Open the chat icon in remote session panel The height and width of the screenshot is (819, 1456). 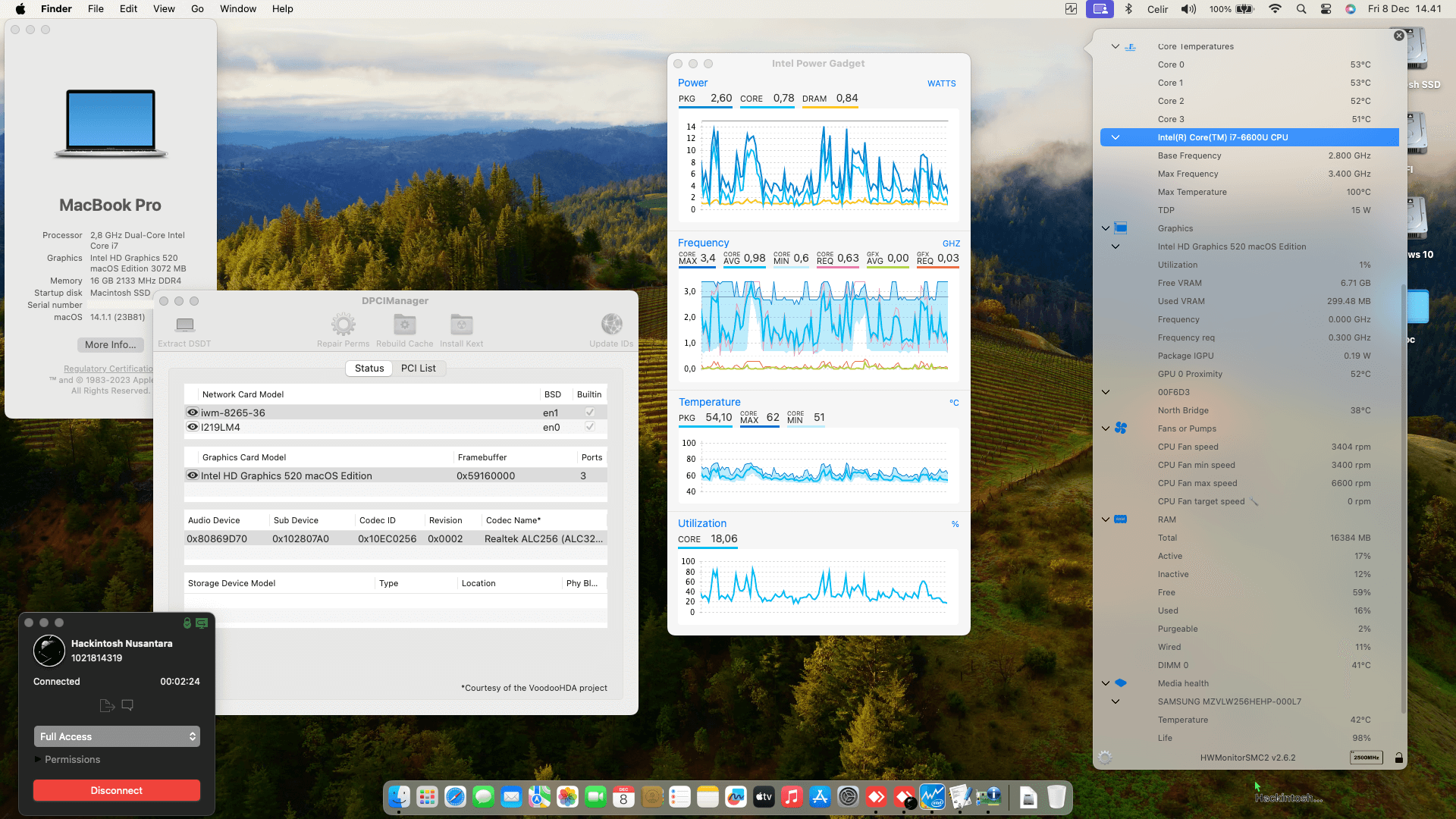tap(127, 705)
